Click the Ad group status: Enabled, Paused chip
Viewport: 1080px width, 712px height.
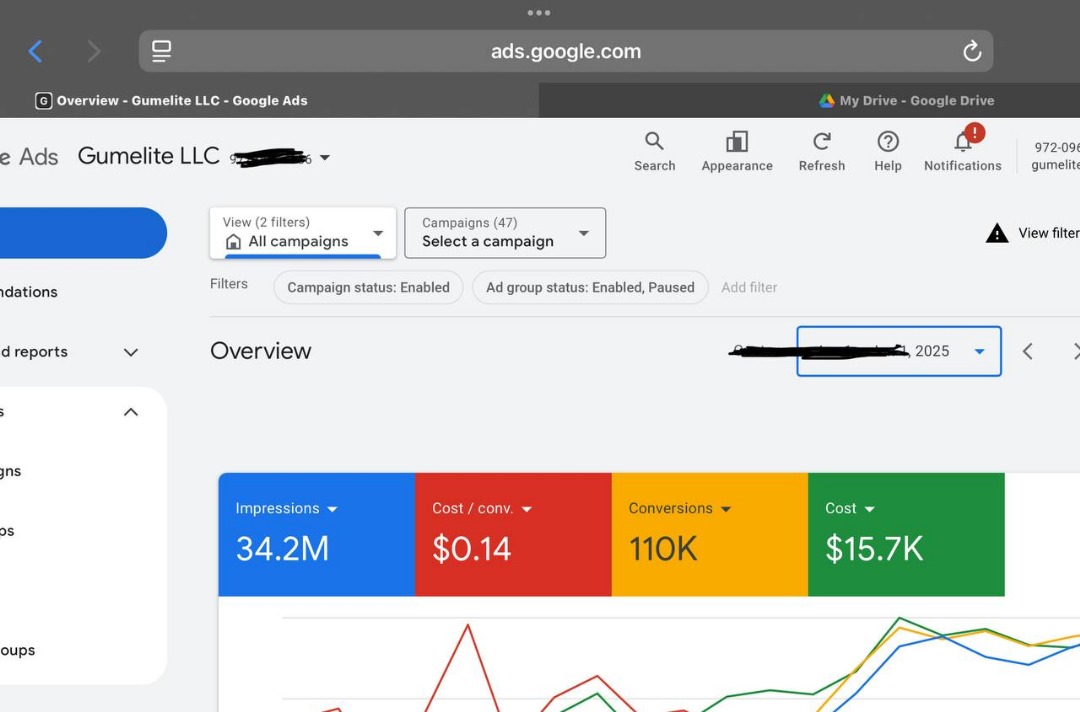point(590,287)
